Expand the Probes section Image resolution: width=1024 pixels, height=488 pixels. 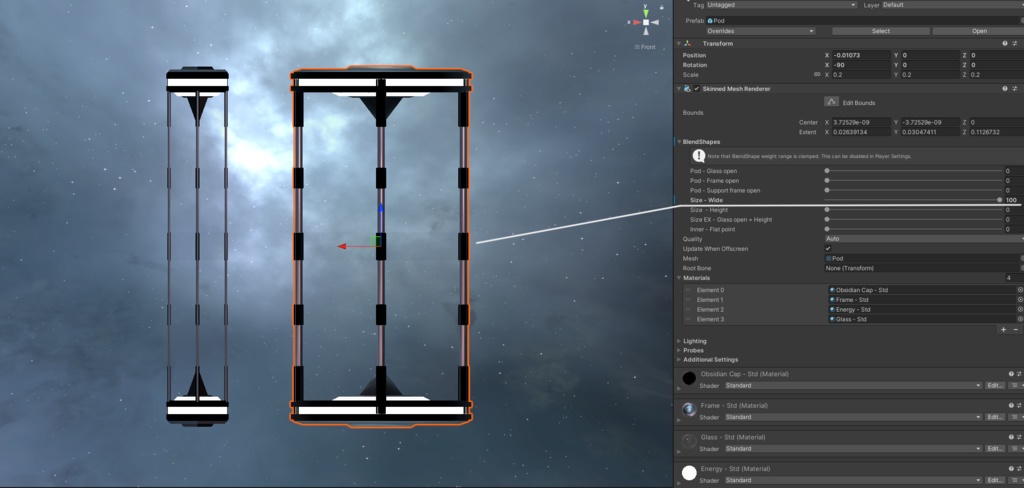tap(679, 350)
